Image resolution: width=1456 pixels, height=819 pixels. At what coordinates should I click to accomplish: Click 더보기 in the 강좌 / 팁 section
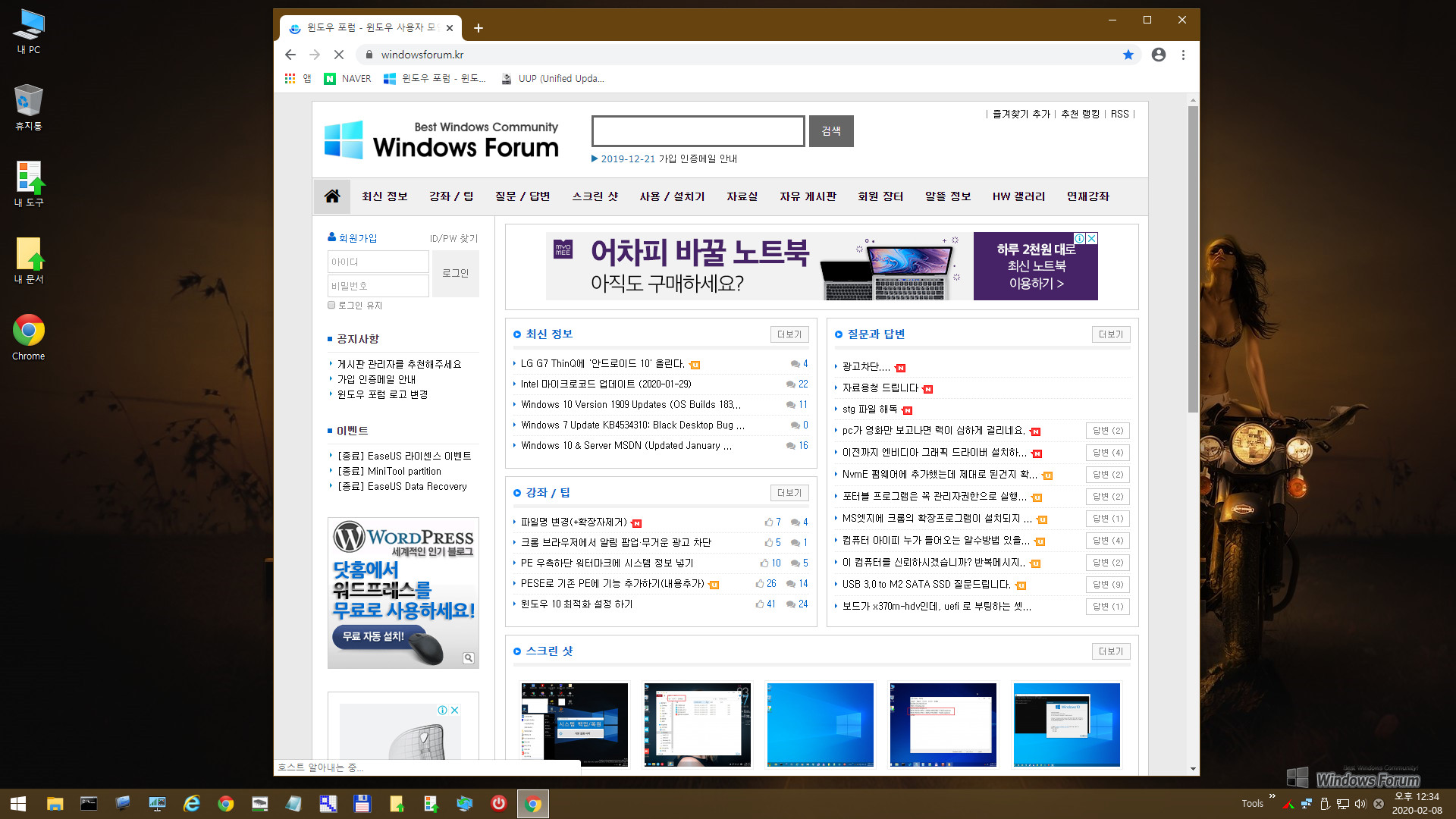point(789,493)
